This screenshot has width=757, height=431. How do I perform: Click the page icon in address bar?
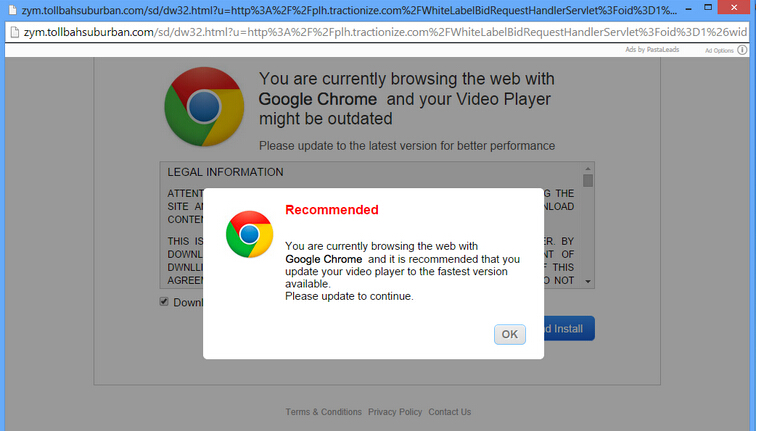15,32
